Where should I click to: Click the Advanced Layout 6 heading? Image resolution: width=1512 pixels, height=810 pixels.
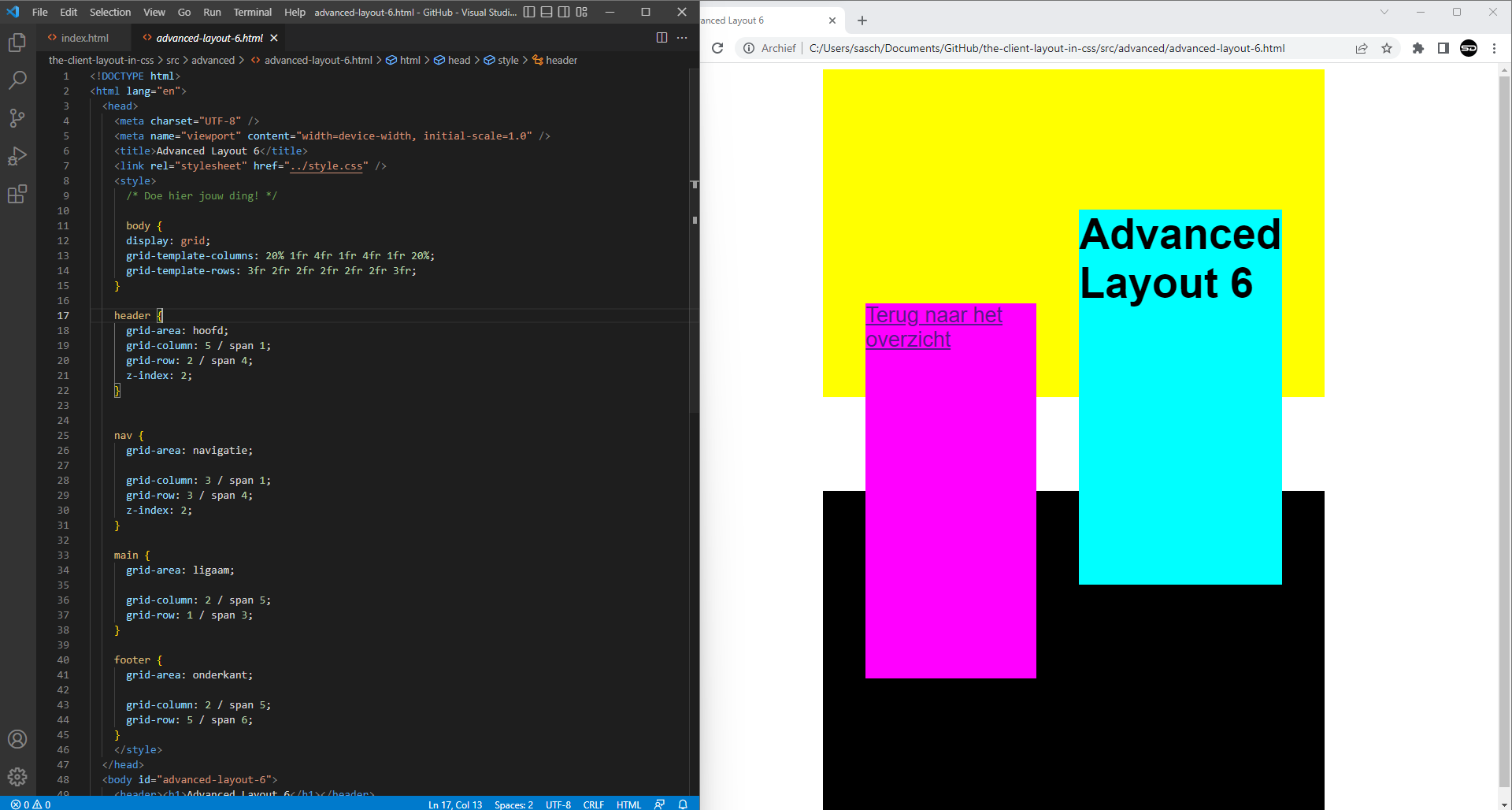point(1180,258)
